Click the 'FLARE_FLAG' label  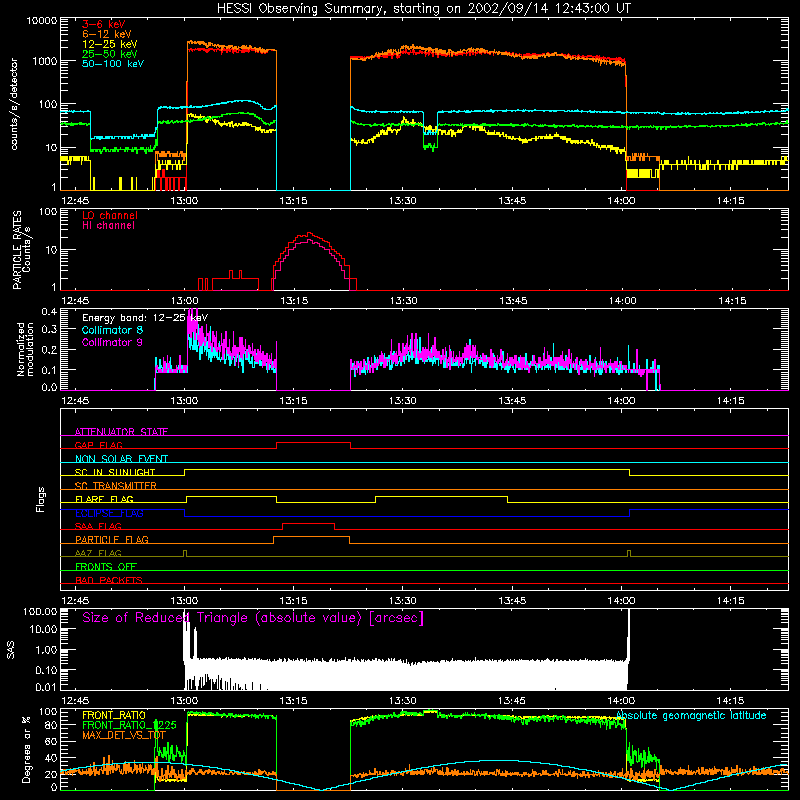(104, 499)
